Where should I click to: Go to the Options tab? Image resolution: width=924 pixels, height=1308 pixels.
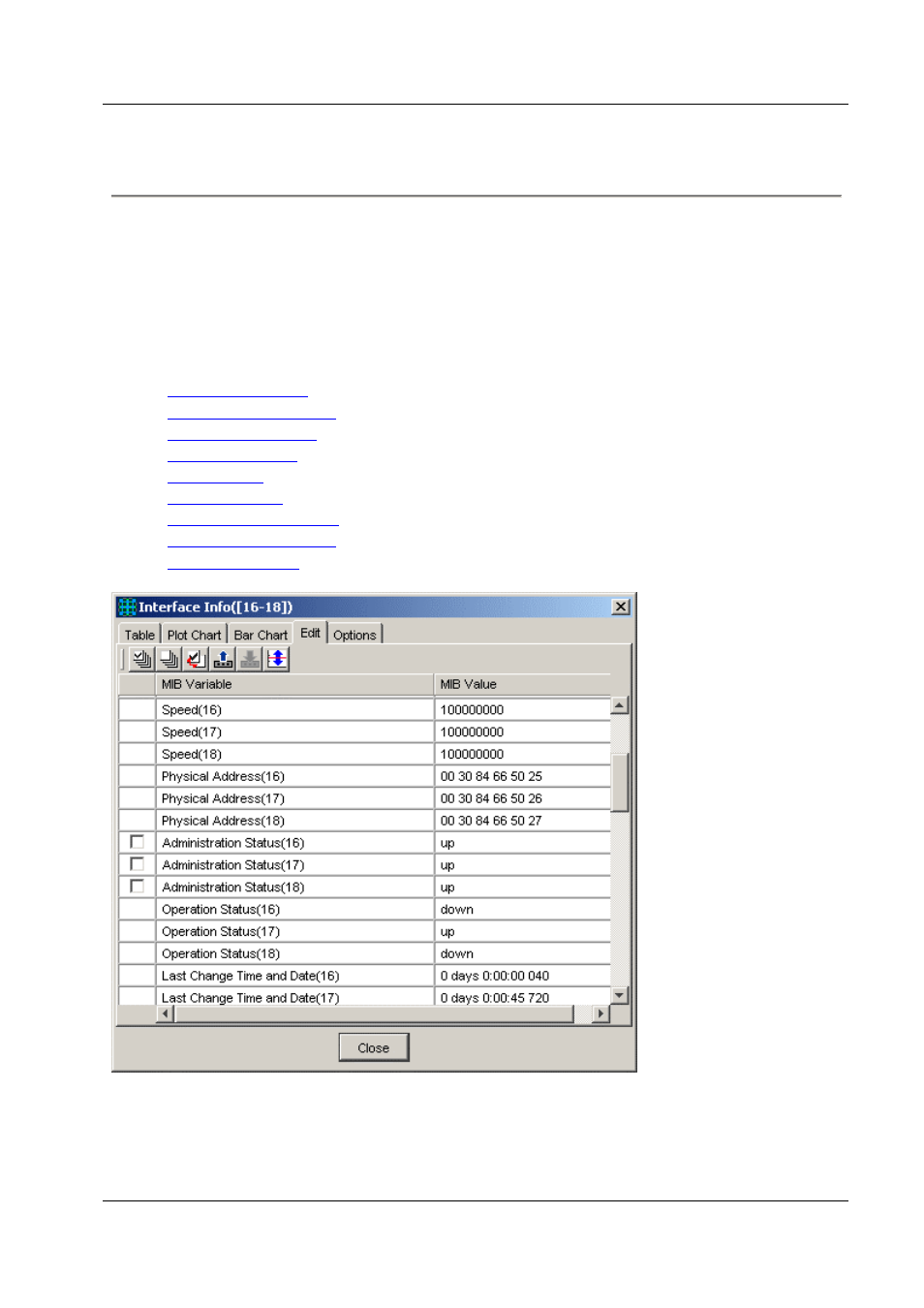pyautogui.click(x=354, y=635)
